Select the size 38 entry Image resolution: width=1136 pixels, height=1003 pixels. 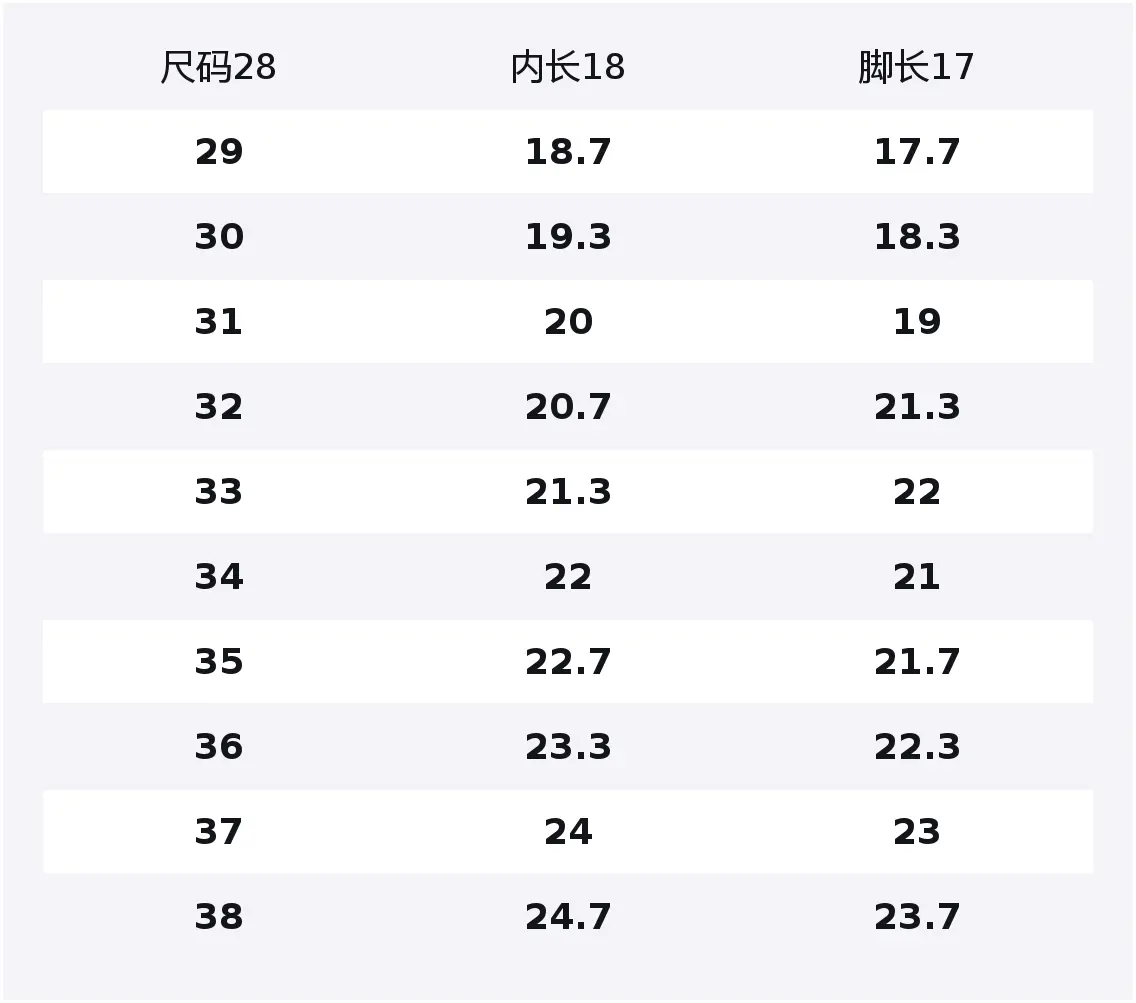pyautogui.click(x=219, y=917)
